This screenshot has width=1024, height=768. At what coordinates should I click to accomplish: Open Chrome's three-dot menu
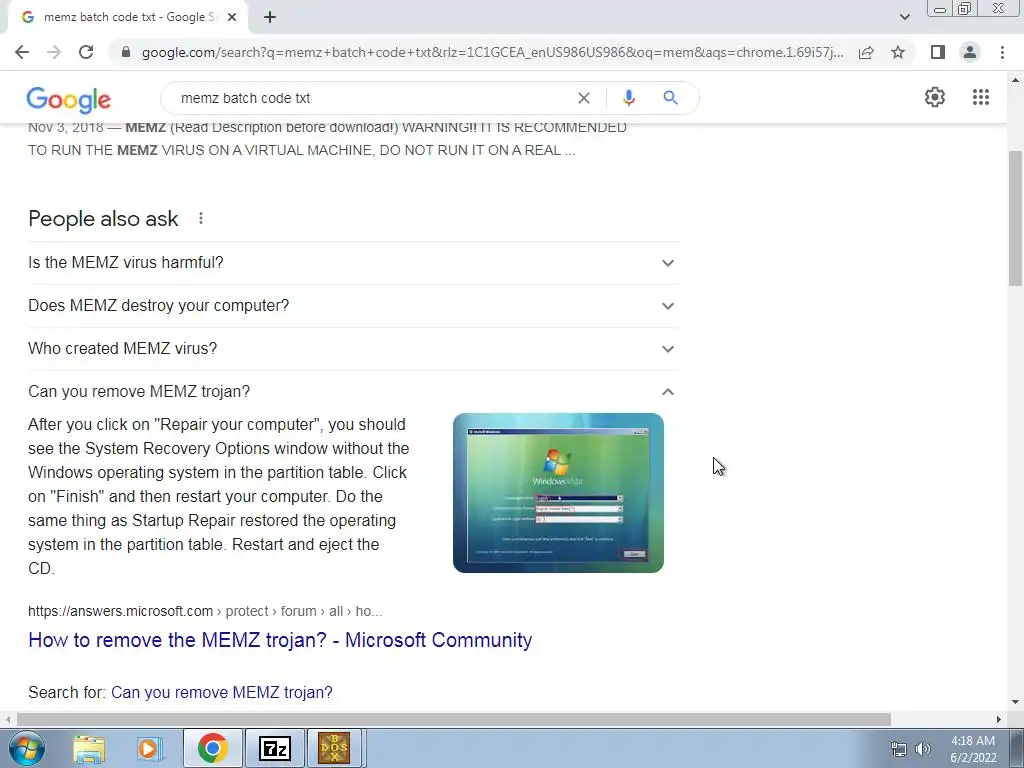coord(1002,52)
